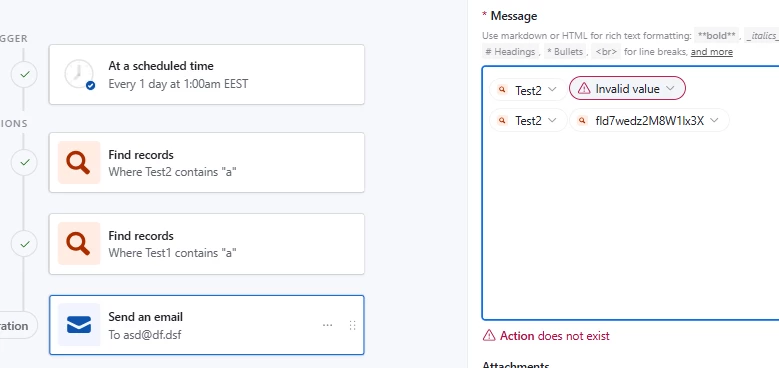This screenshot has height=368, width=779.
Task: Select the Send an email action card
Action: (207, 325)
